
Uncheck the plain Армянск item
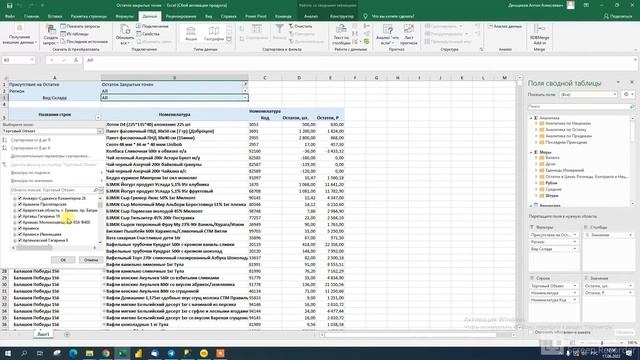point(20,228)
